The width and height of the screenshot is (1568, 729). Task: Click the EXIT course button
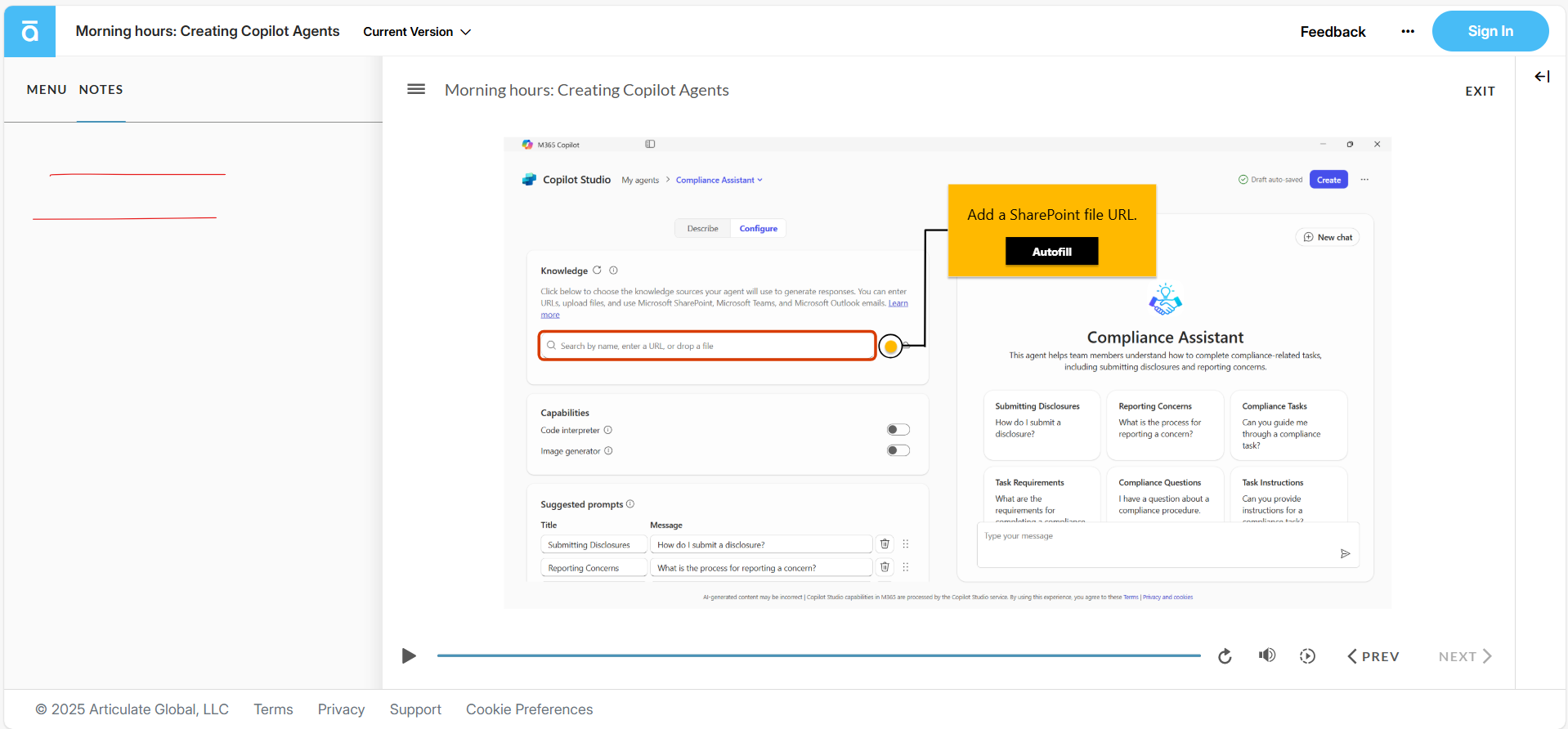pyautogui.click(x=1480, y=92)
